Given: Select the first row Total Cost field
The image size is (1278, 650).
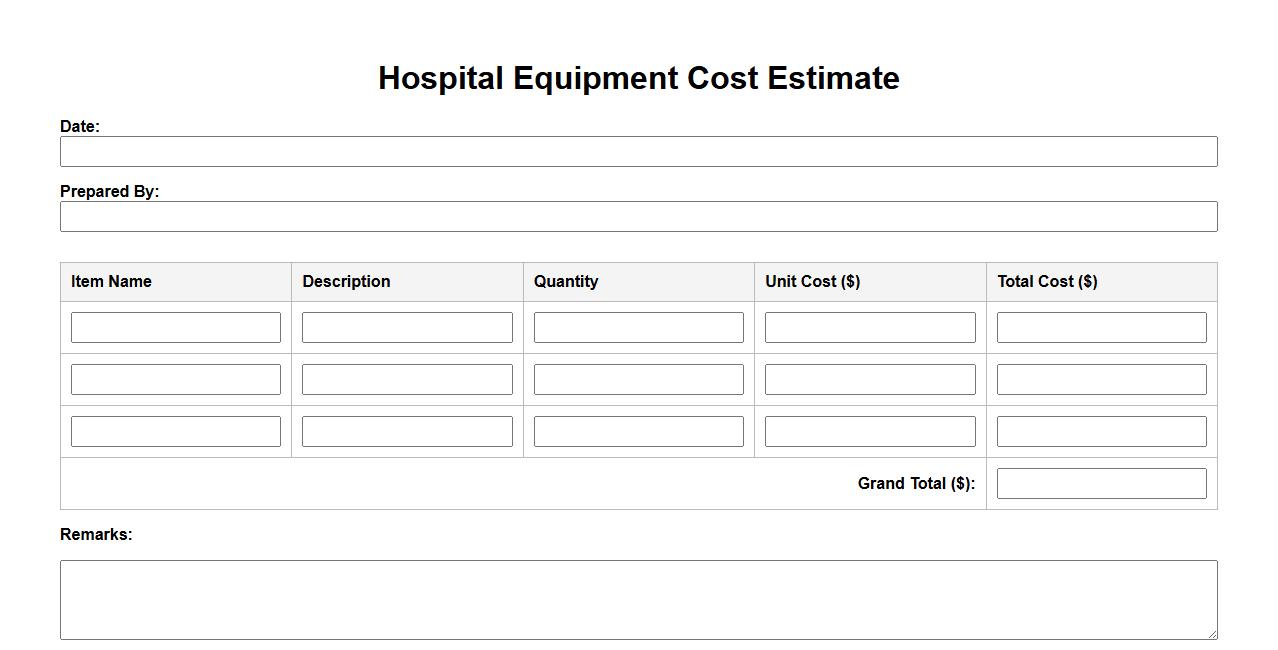Looking at the screenshot, I should point(1101,328).
